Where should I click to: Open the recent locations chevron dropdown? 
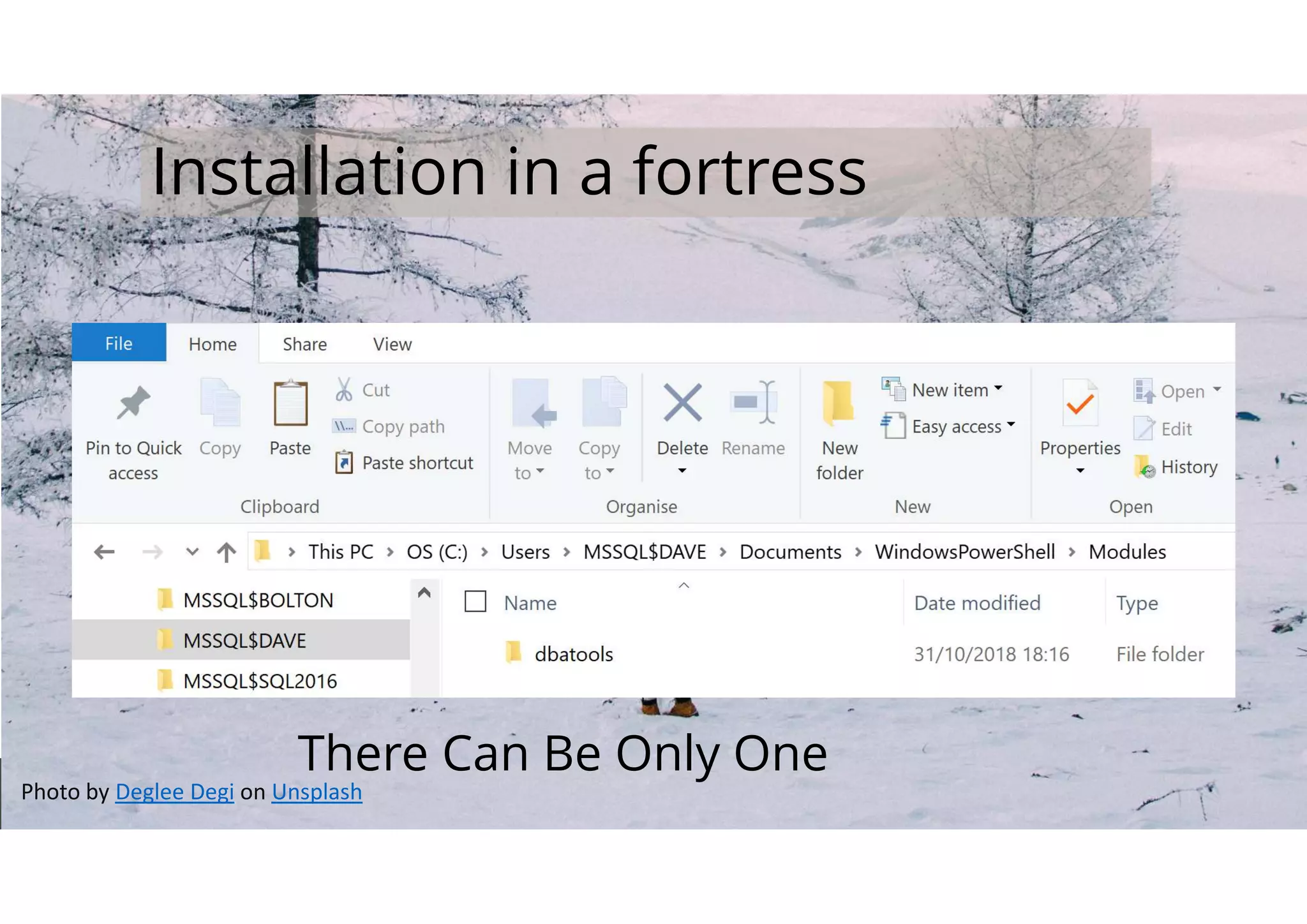191,551
